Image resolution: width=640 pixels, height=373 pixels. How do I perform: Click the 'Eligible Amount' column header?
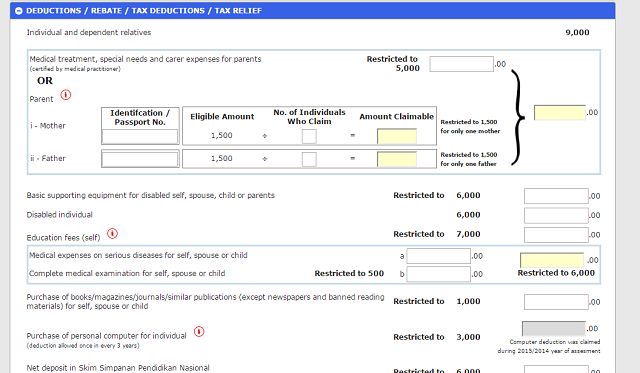pos(222,117)
